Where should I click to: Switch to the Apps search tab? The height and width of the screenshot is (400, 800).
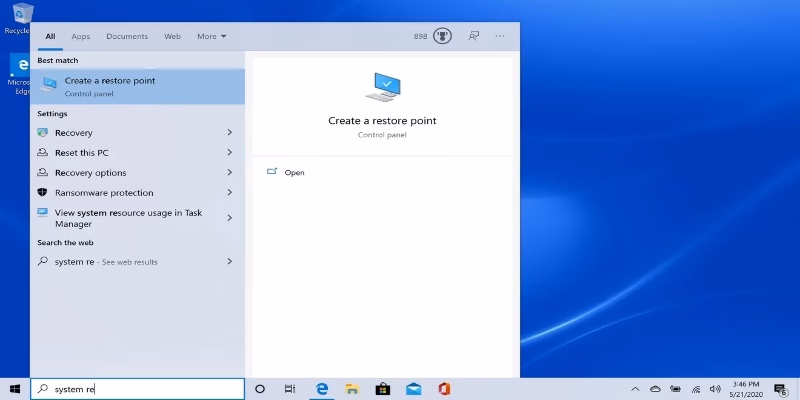[80, 36]
